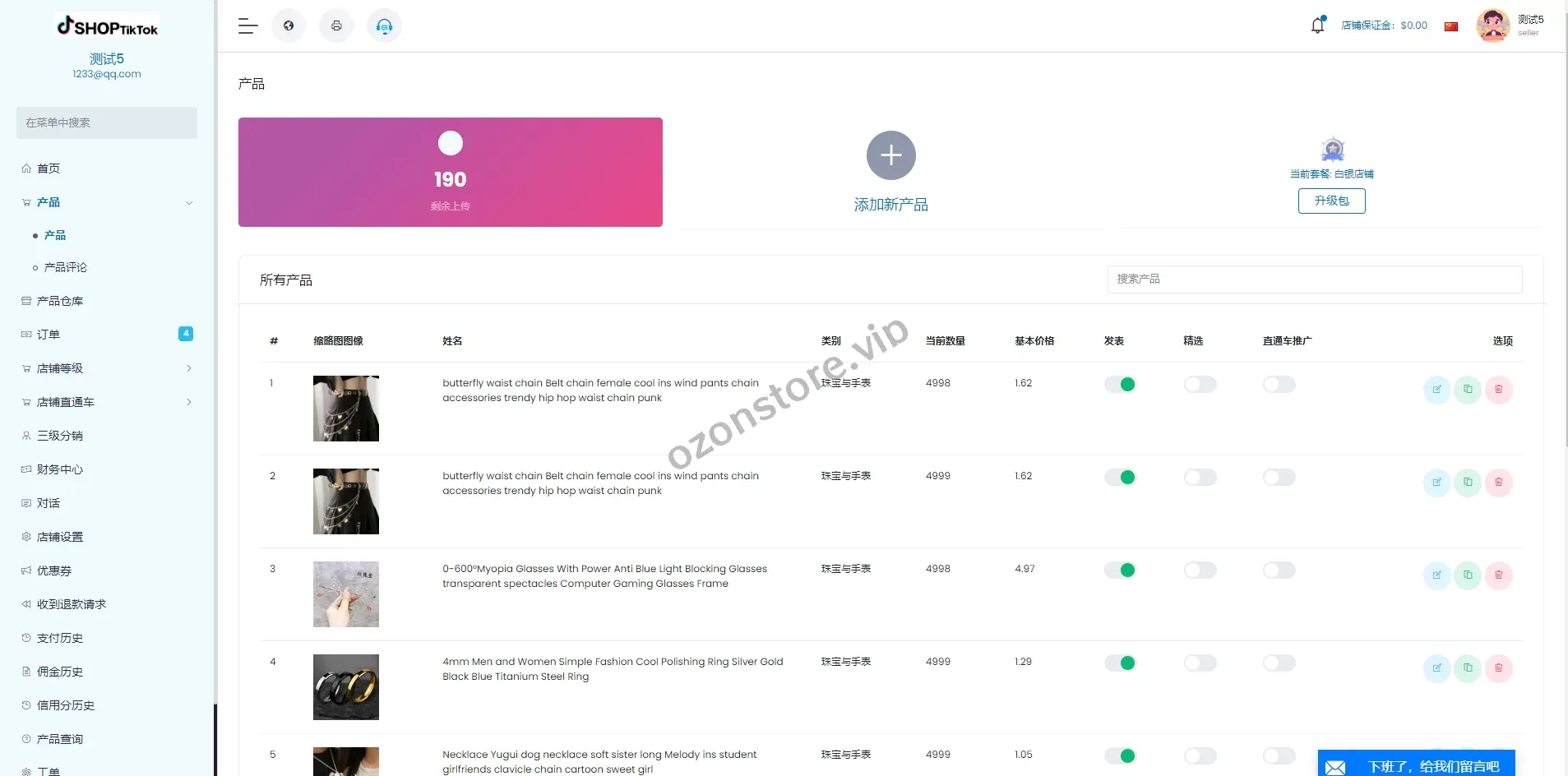Click the China flag language icon

click(1451, 26)
